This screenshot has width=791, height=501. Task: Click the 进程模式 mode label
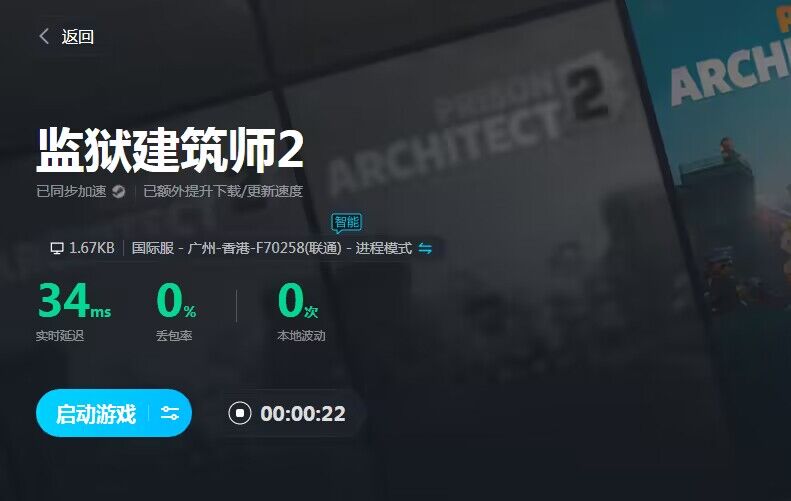tap(383, 248)
